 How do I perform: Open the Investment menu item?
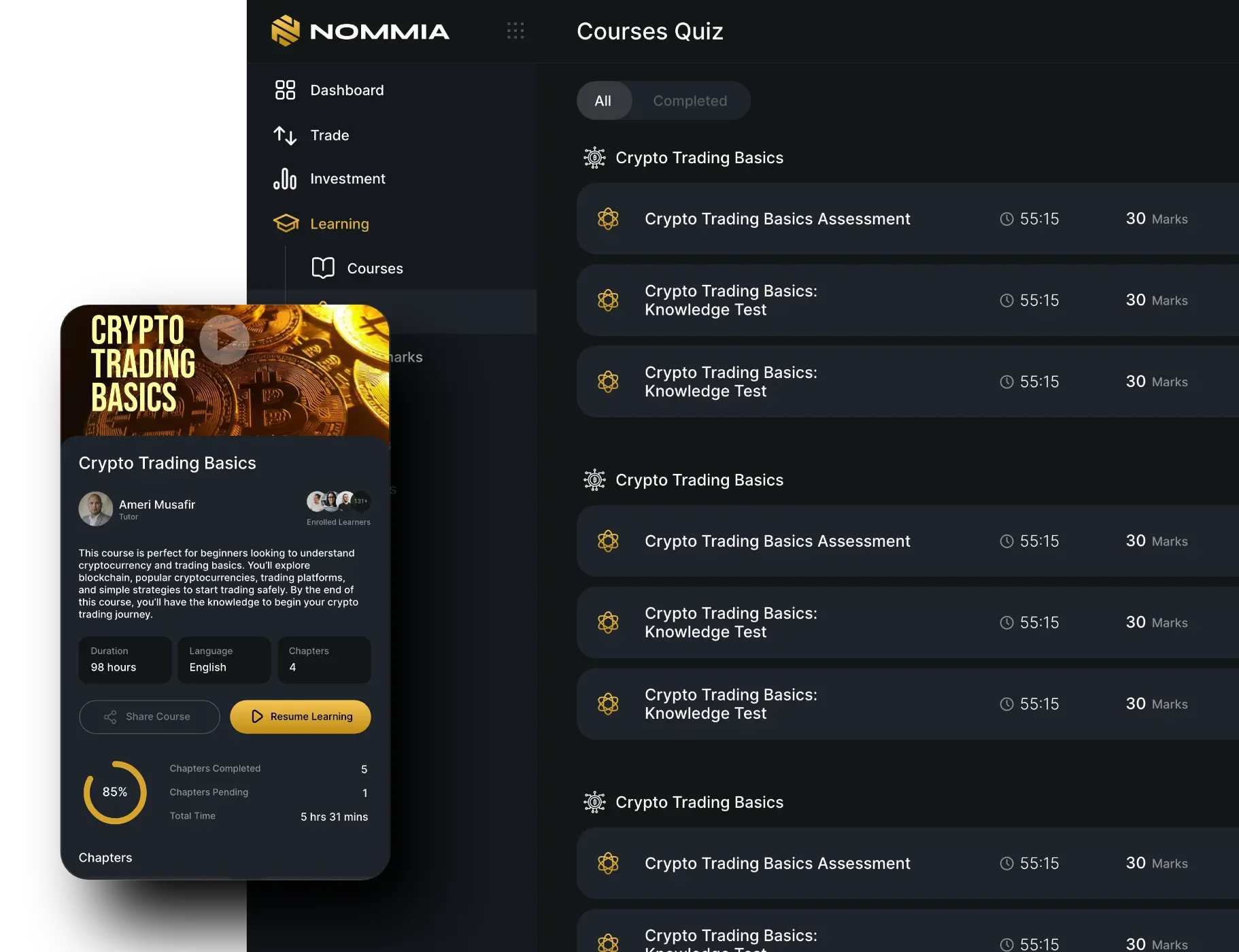[347, 179]
